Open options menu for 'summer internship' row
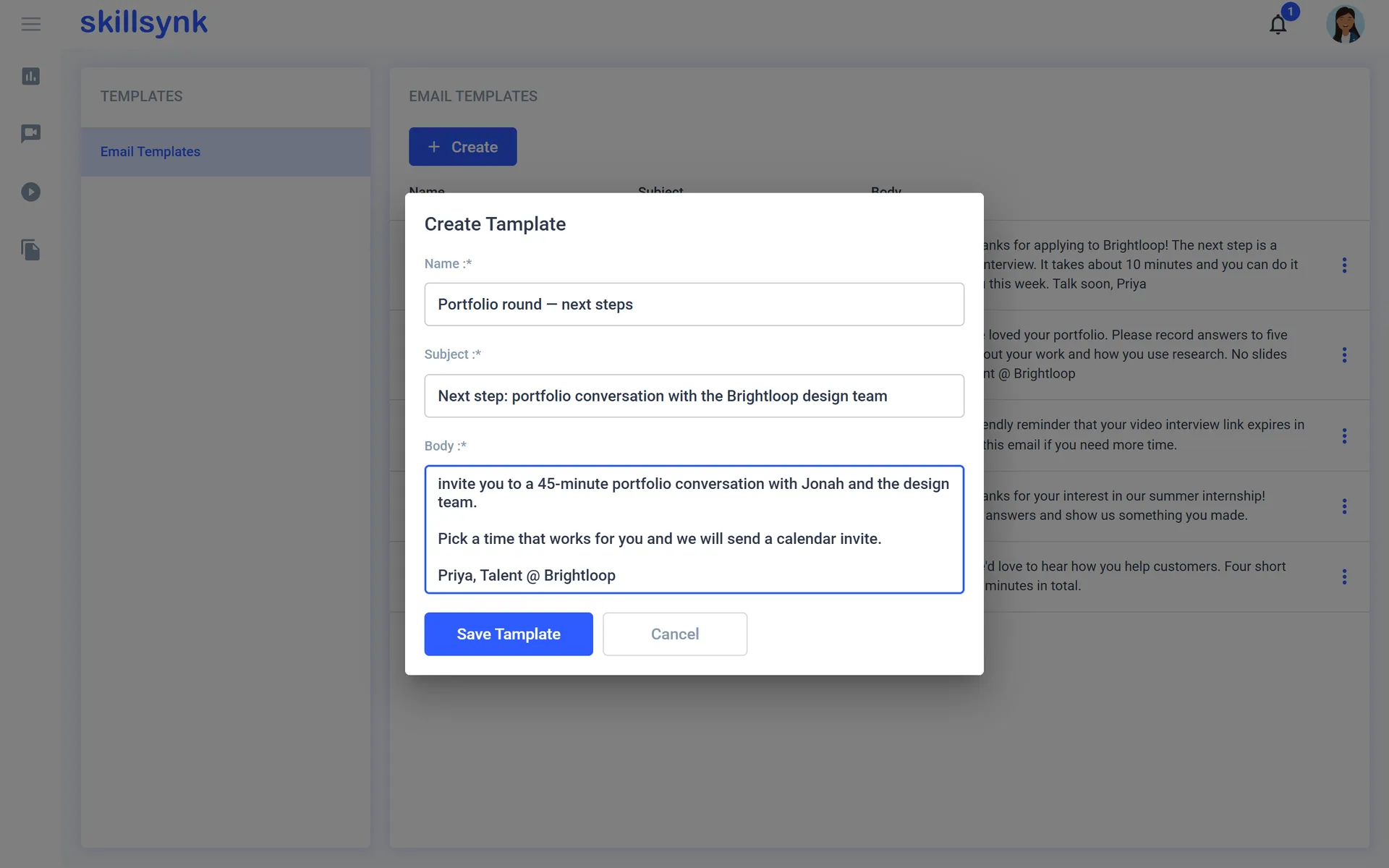Screen dimensions: 1389x868 pyautogui.click(x=1344, y=506)
